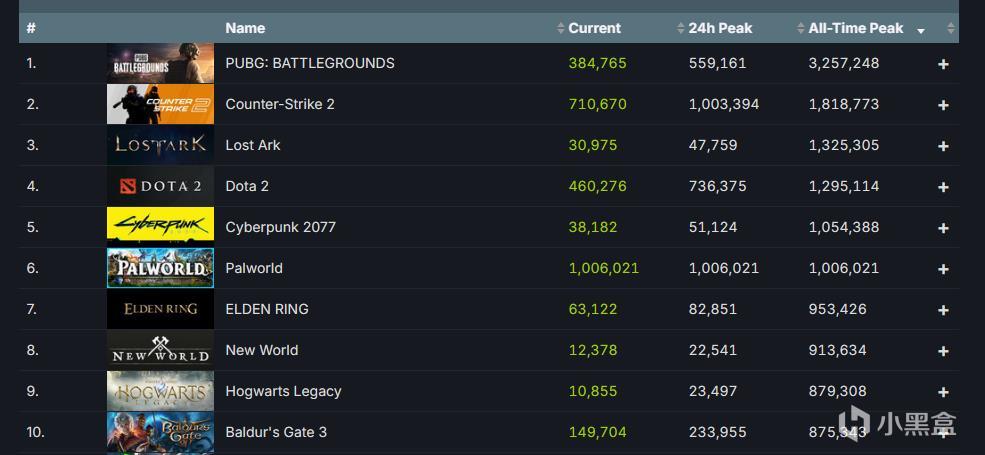Screen dimensions: 985x455
Task: Select New World current value 12,378
Action: [x=593, y=350]
